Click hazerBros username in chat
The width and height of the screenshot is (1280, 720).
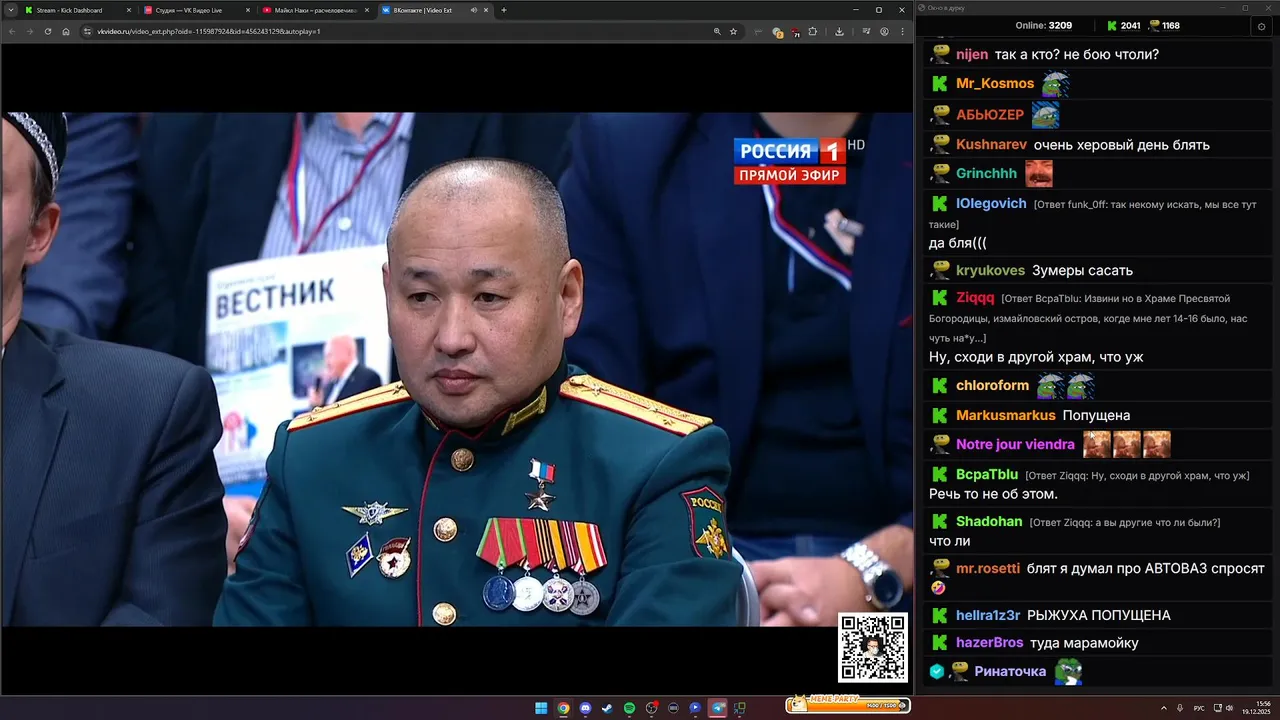(x=989, y=642)
